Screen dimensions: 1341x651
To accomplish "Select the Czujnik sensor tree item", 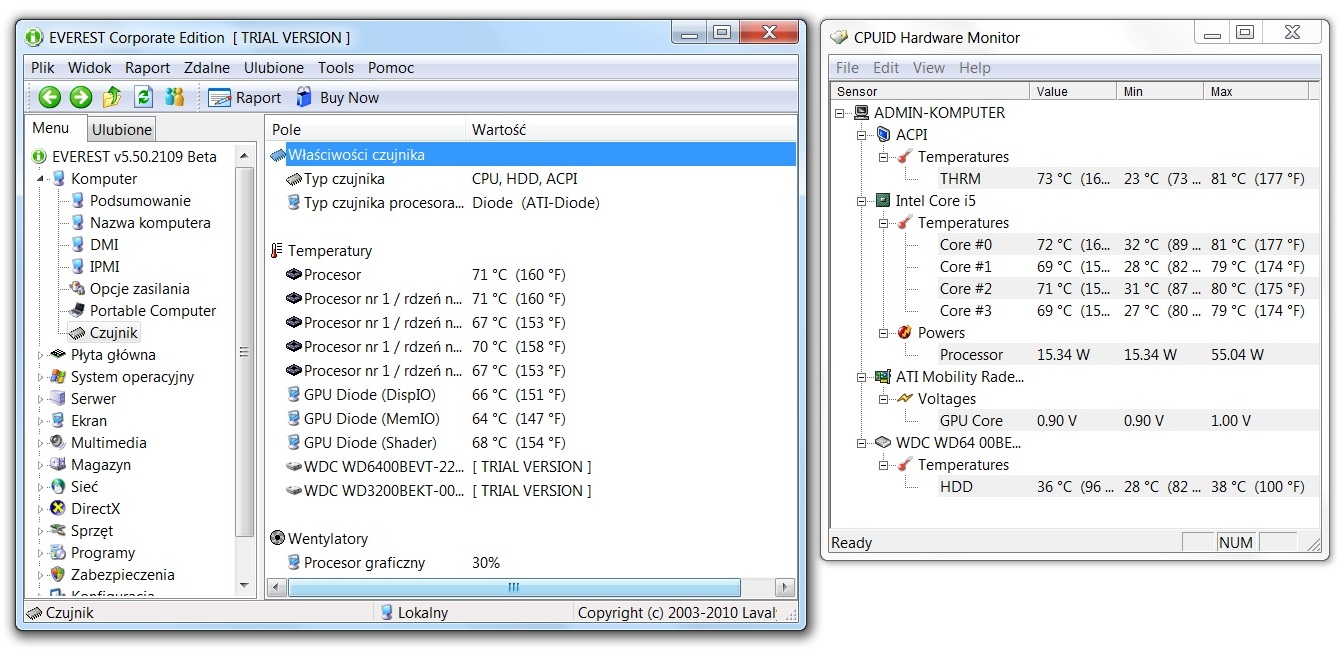I will [103, 333].
